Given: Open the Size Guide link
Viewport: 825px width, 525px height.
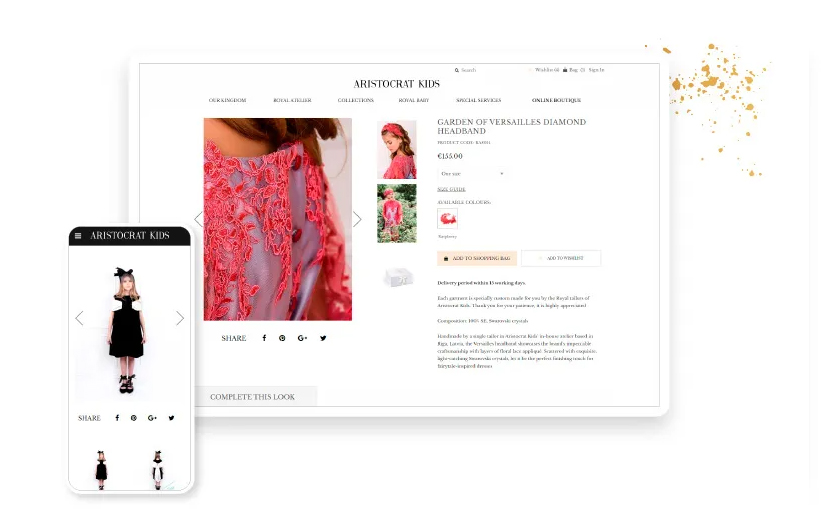Looking at the screenshot, I should [x=451, y=189].
